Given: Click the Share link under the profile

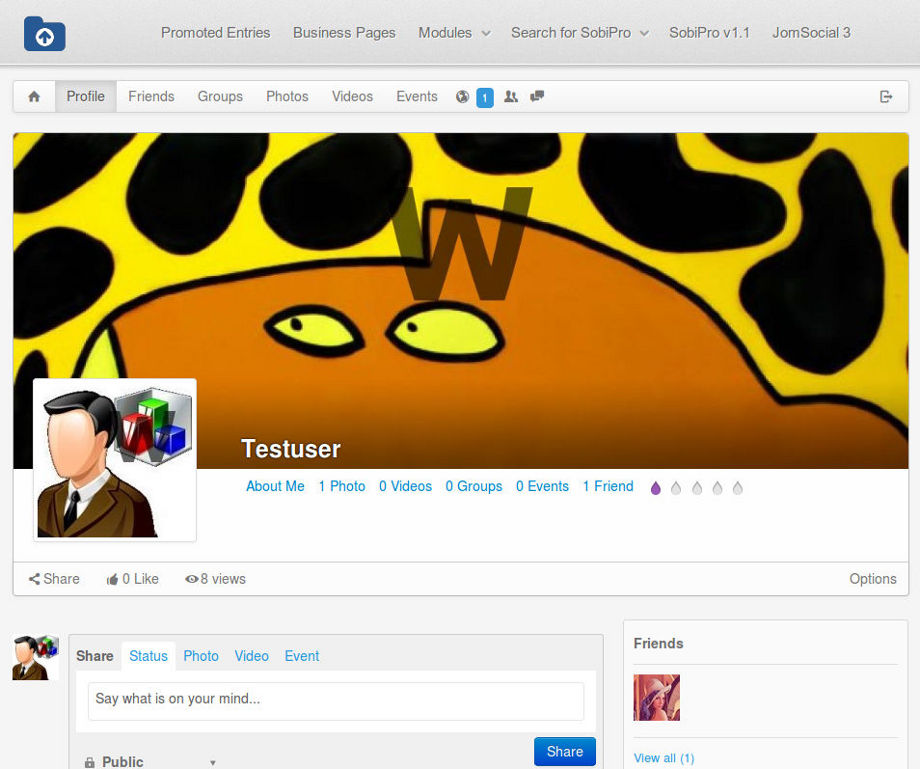Looking at the screenshot, I should (x=62, y=579).
